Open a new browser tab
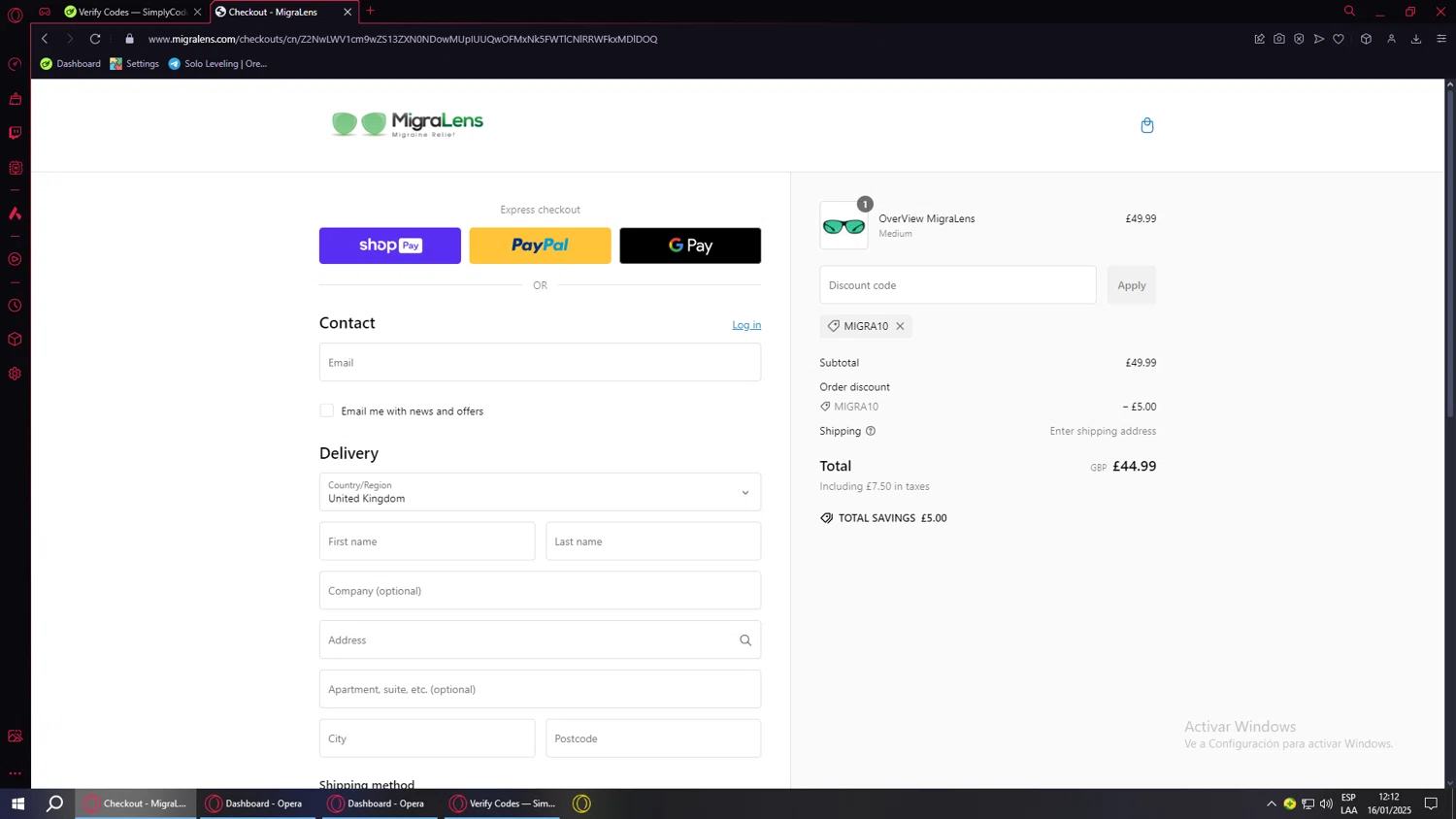Viewport: 1456px width, 819px height. (x=370, y=12)
